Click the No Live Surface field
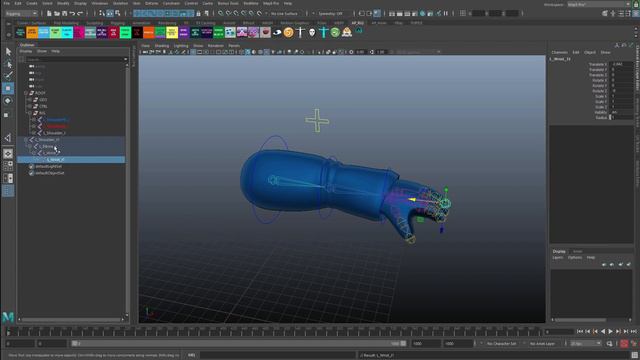The image size is (640, 360). point(284,13)
